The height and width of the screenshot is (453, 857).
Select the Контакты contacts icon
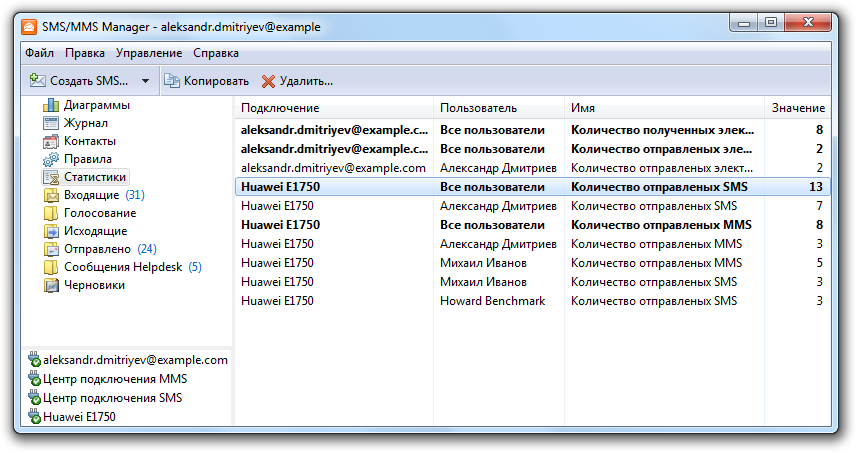[x=51, y=141]
